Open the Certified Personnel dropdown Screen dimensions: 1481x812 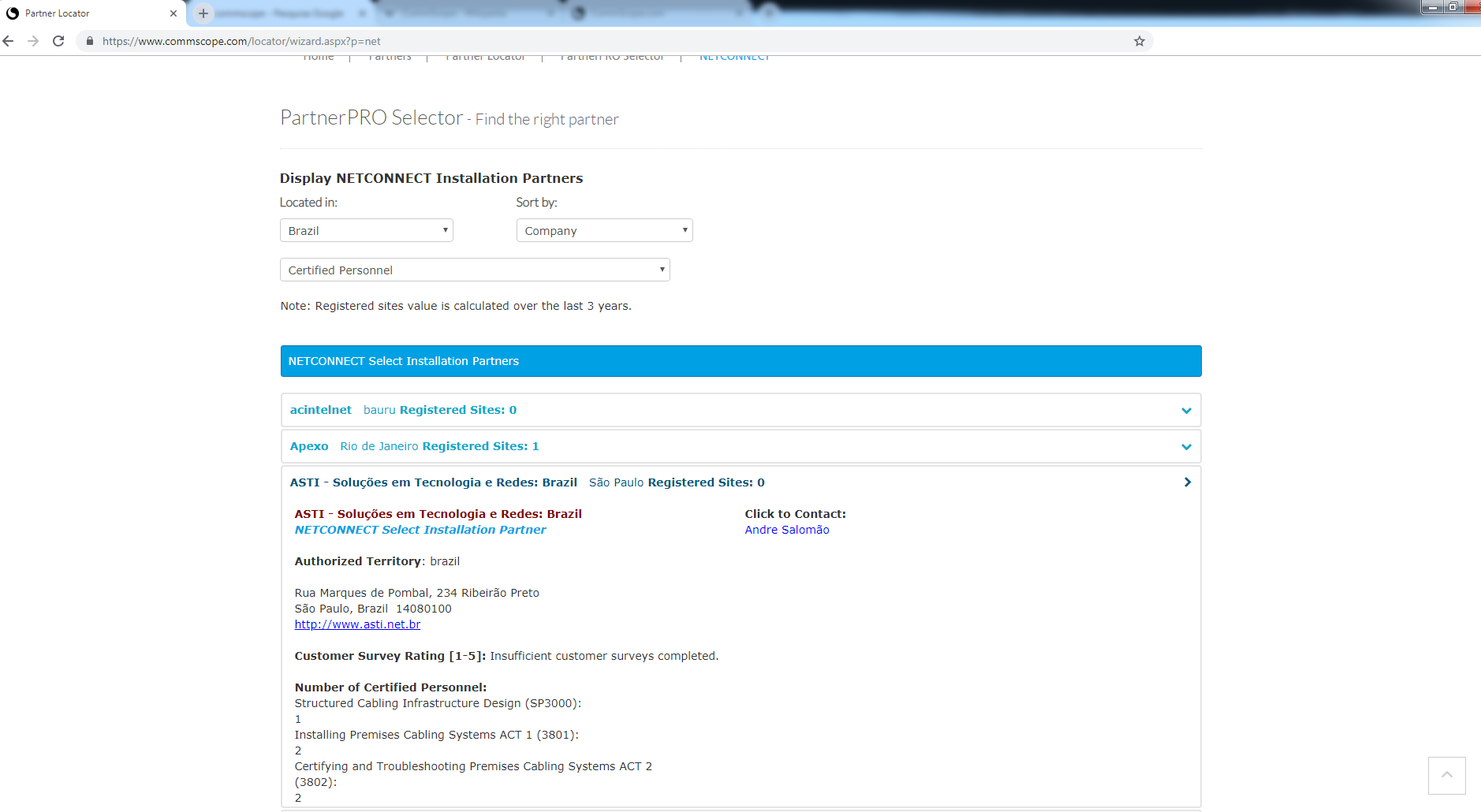[x=475, y=270]
